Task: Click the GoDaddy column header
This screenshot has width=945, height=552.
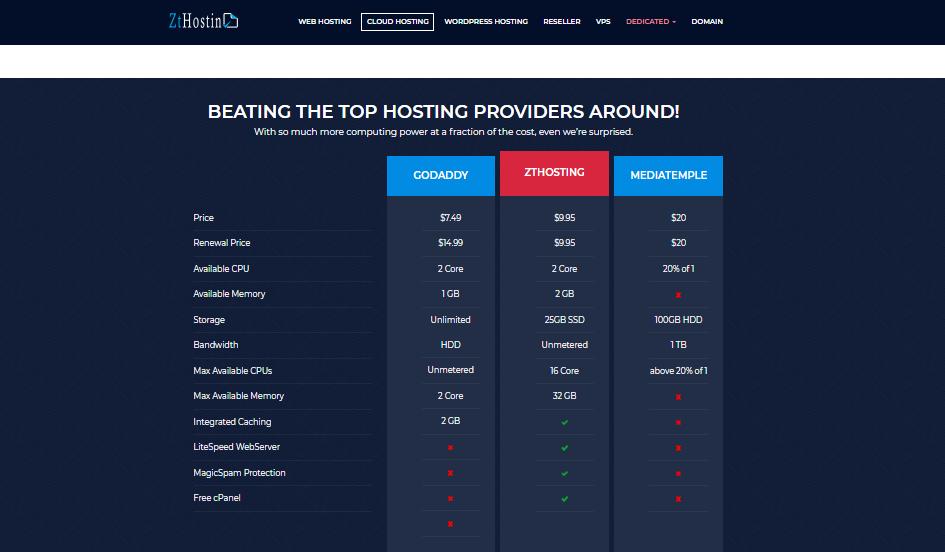Action: click(x=441, y=175)
